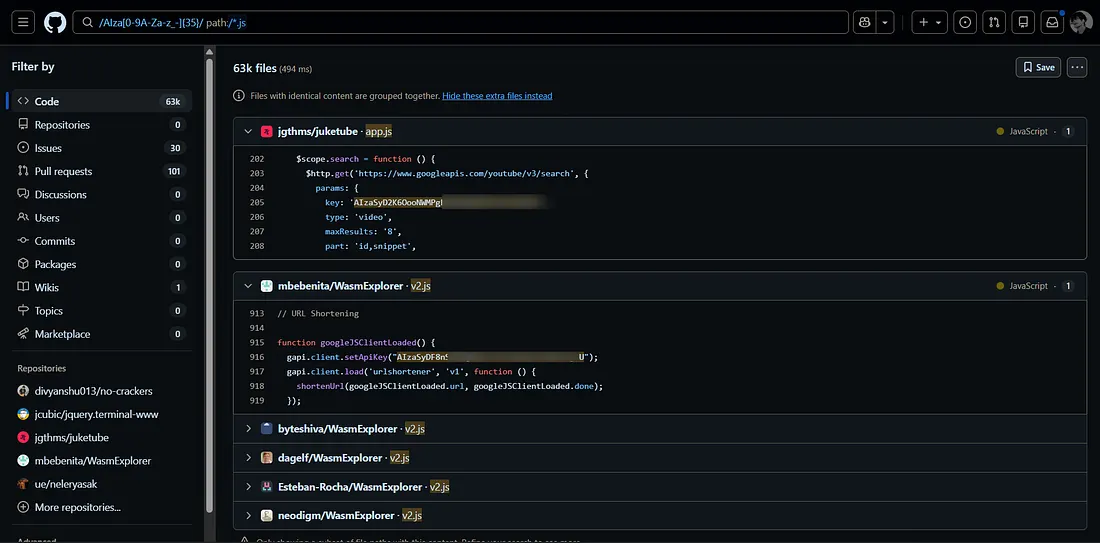1100x543 pixels.
Task: Select the Commits filter
Action: click(x=102, y=241)
